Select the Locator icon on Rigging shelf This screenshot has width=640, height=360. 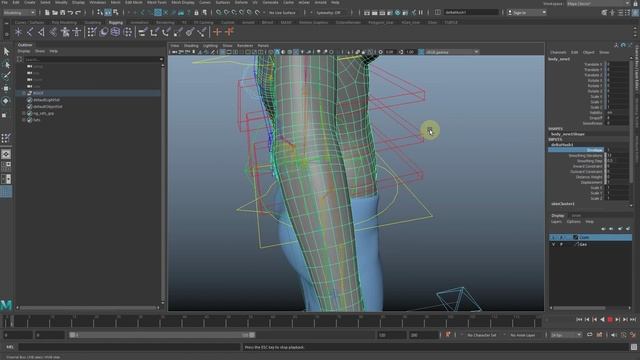[x=18, y=32]
